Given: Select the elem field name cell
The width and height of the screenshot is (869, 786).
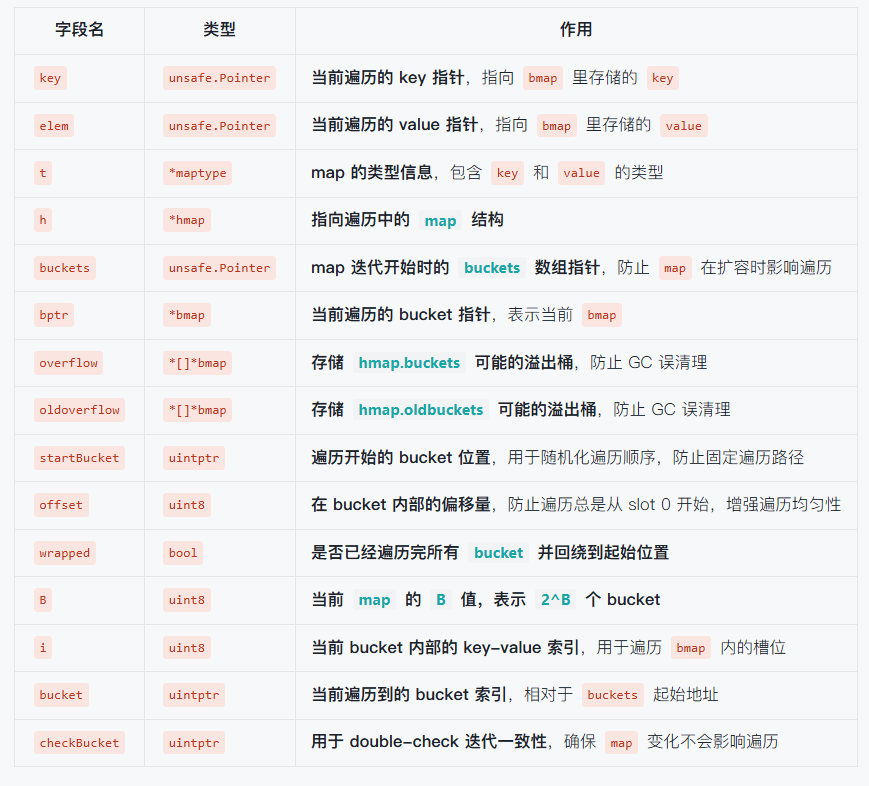Looking at the screenshot, I should coord(54,126).
